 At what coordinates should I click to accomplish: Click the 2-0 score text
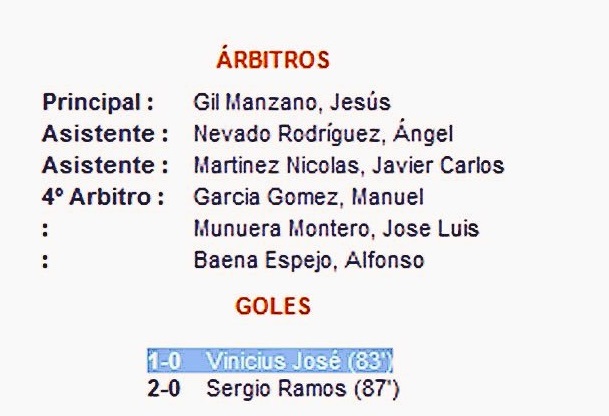point(164,388)
